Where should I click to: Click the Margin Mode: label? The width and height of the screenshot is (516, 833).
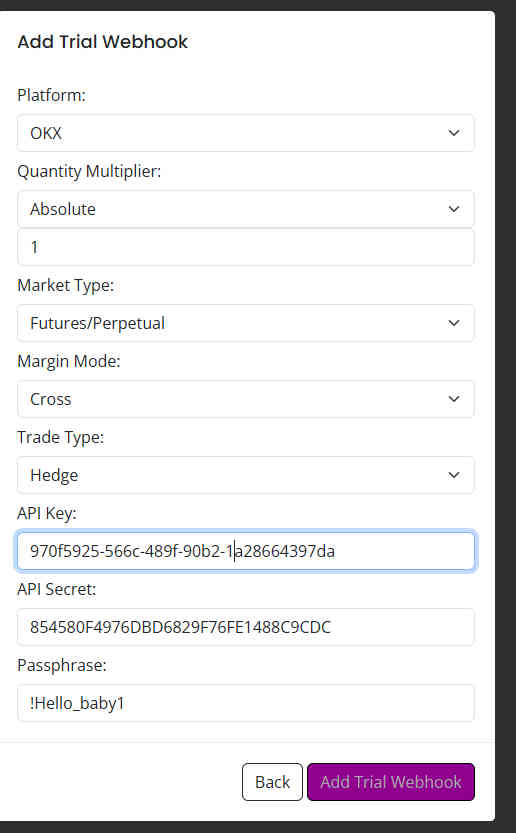pos(69,361)
